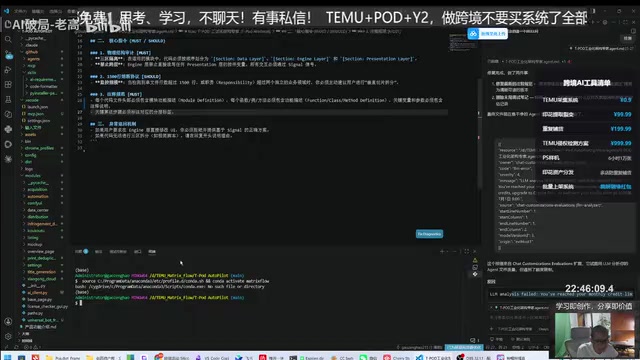Image resolution: width=640 pixels, height=360 pixels.
Task: Open the Testing flask view
Action: (8, 99)
